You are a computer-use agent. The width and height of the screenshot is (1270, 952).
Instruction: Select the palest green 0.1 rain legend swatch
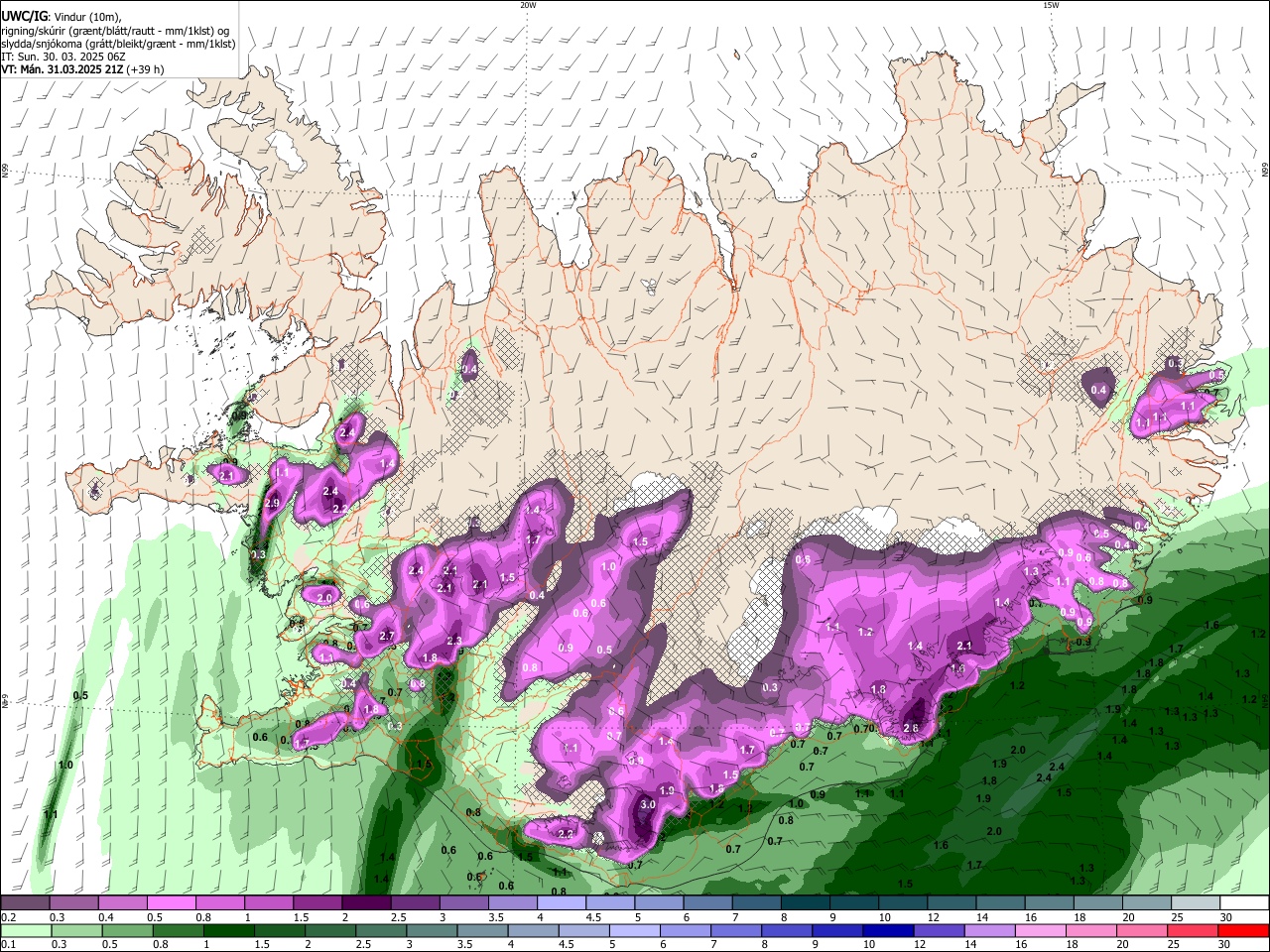click(26, 931)
